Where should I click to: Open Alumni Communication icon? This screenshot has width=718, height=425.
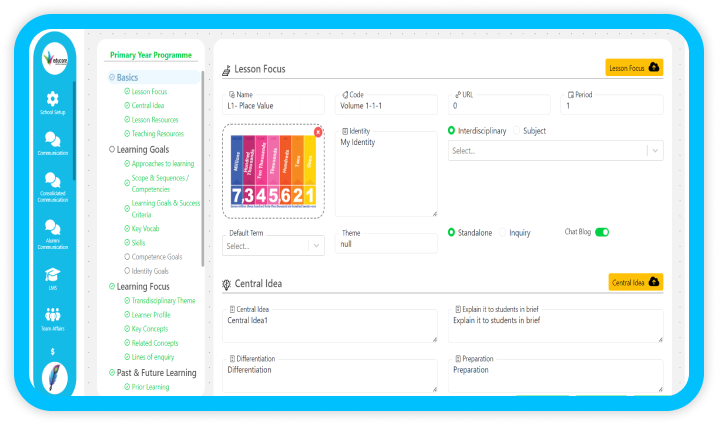(x=53, y=228)
